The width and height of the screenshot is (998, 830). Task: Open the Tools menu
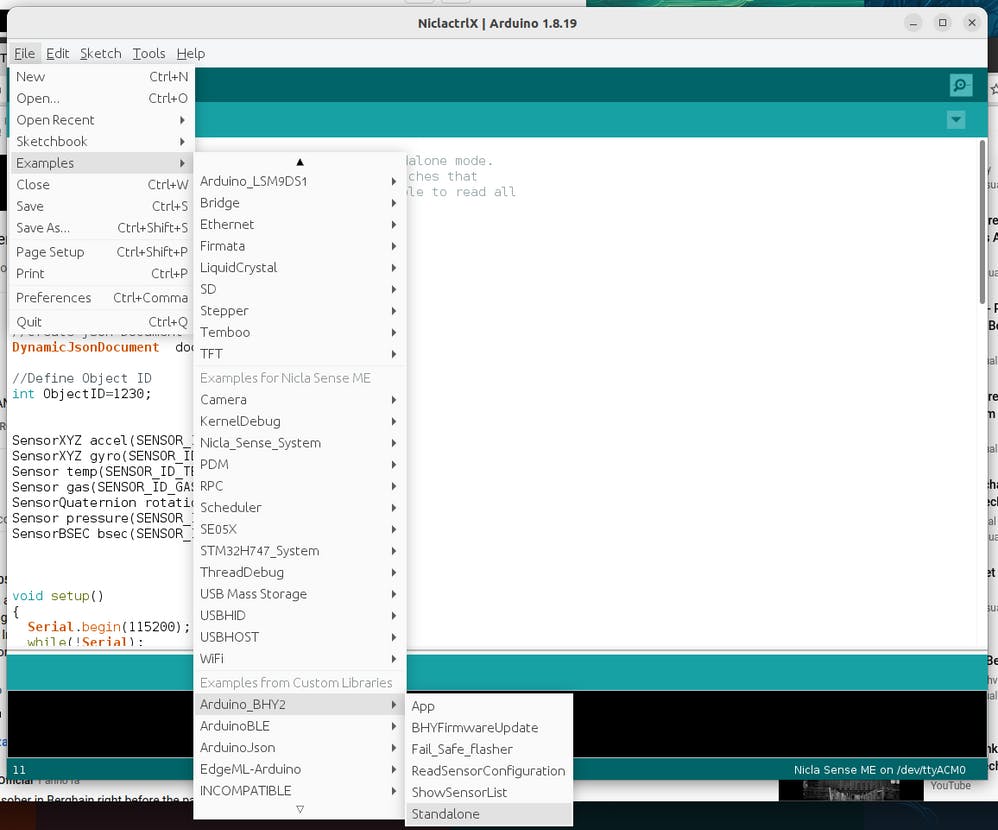pyautogui.click(x=149, y=53)
